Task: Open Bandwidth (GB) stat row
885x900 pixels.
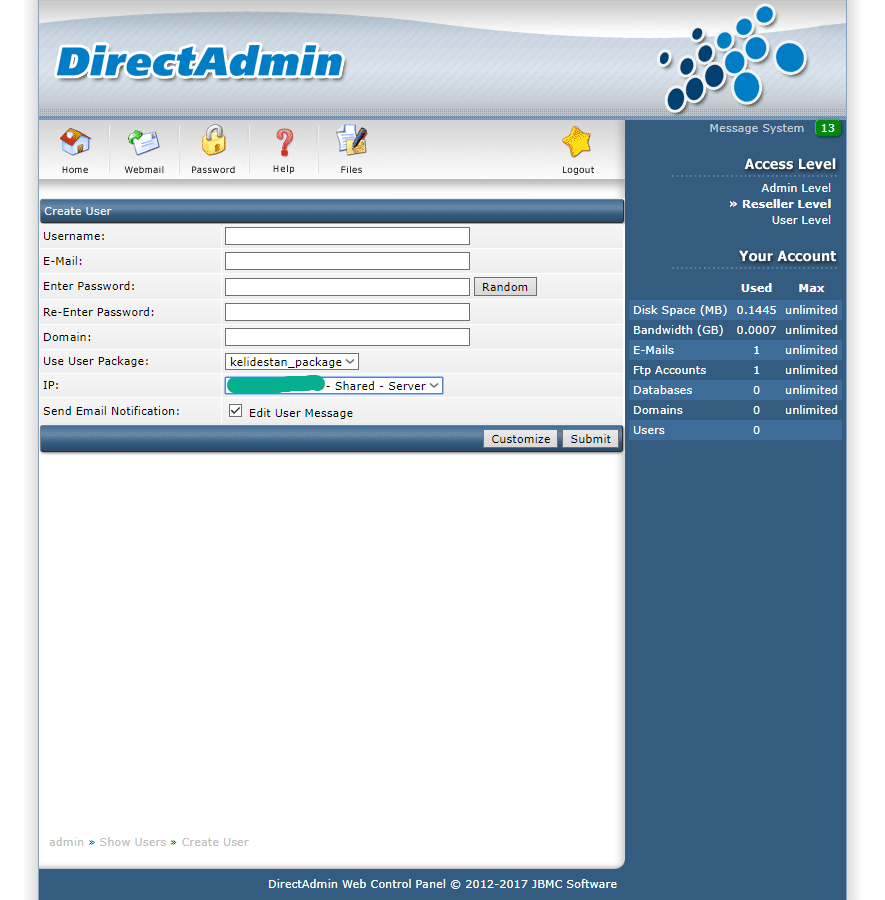Action: [735, 330]
